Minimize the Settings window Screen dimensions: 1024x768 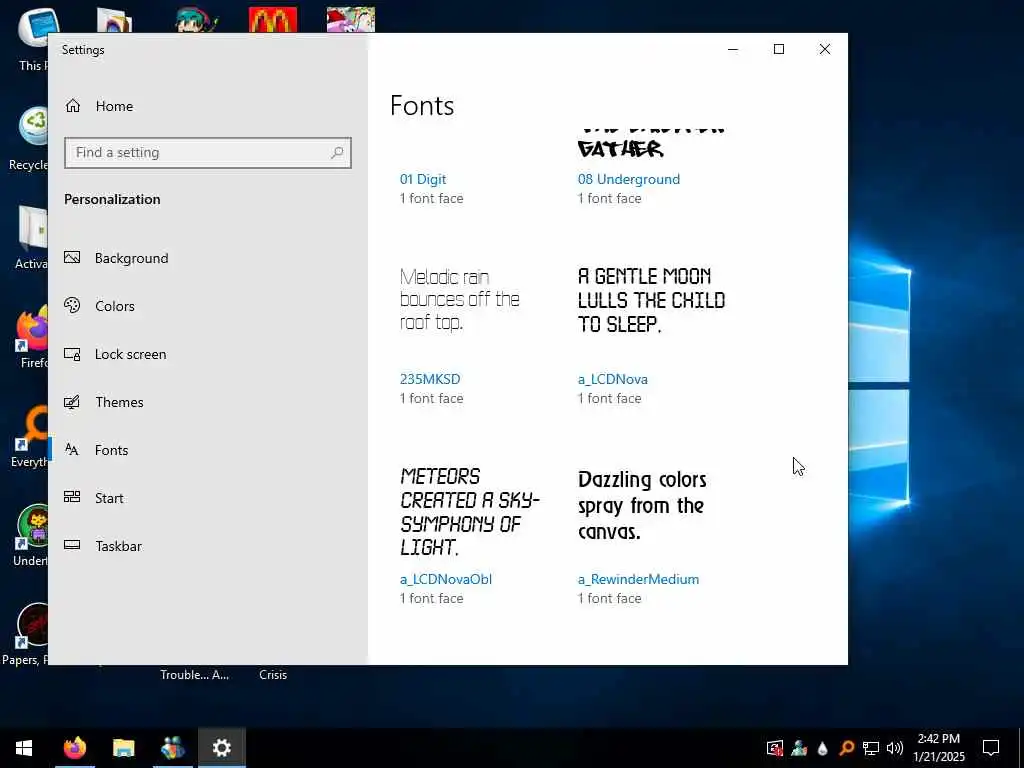(733, 49)
